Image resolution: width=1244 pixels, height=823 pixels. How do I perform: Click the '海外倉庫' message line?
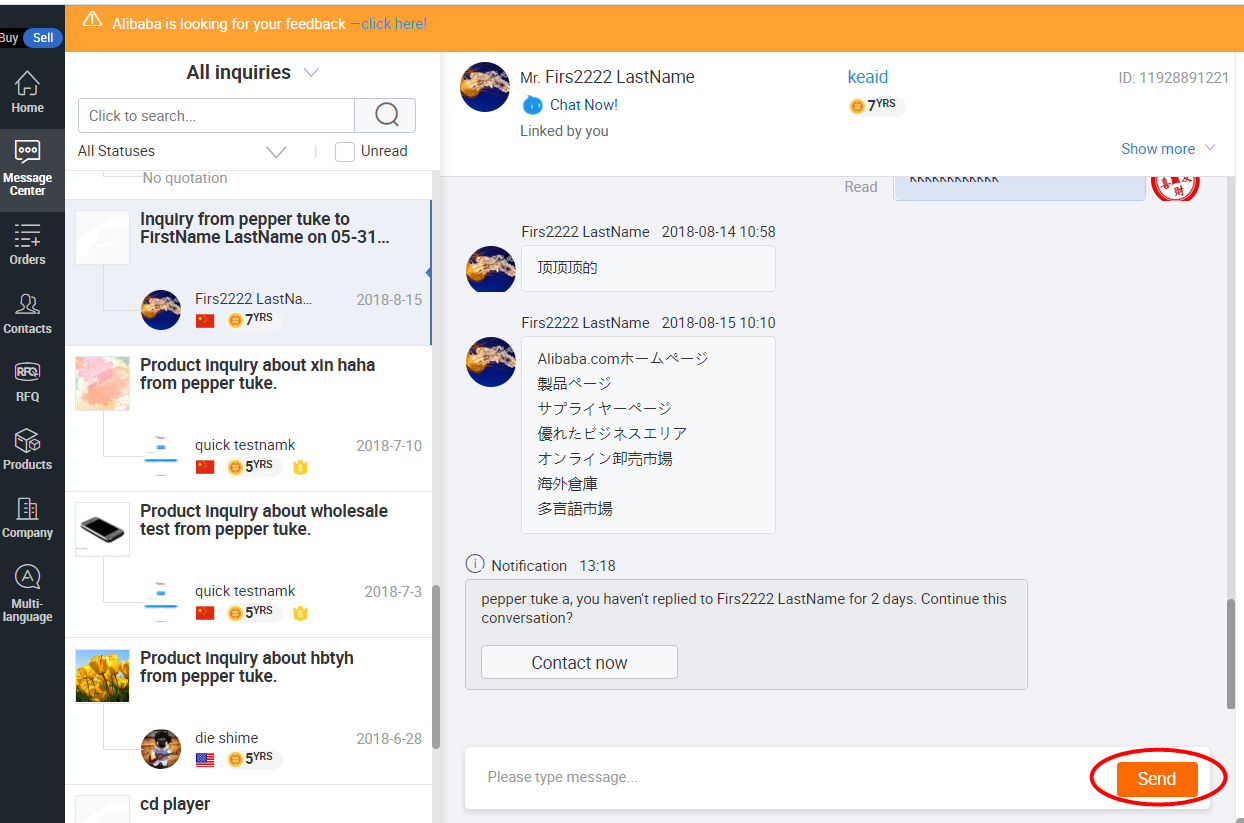click(567, 484)
